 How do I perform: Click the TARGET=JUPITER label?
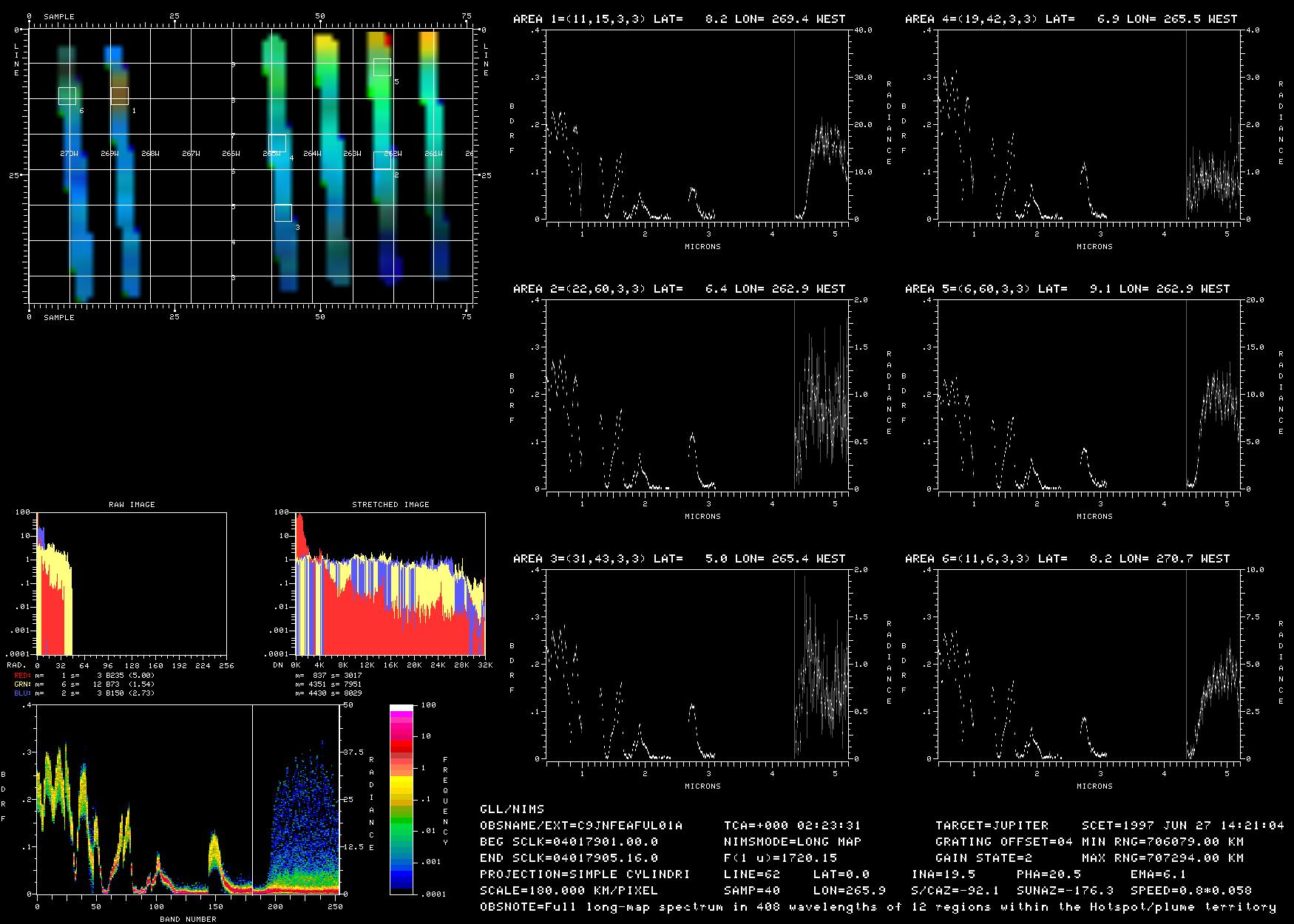[x=992, y=826]
